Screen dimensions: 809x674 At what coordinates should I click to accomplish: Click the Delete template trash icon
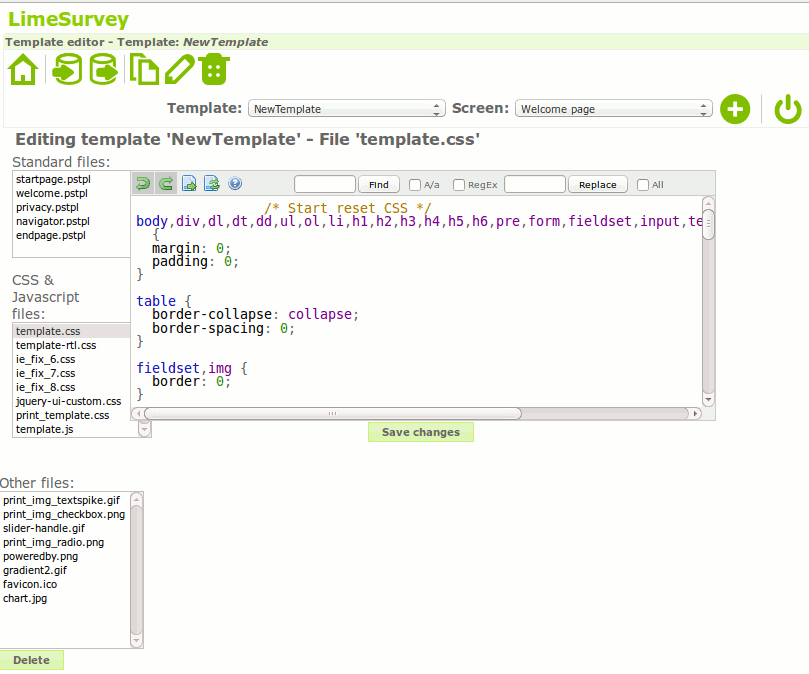point(215,72)
